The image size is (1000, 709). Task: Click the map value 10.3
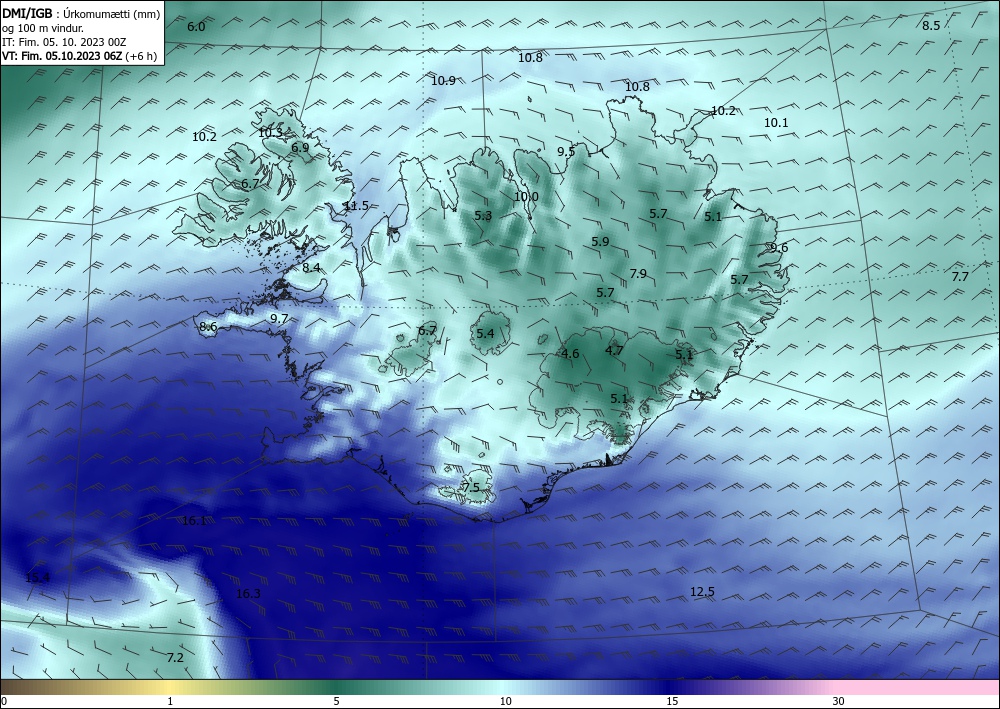click(270, 133)
